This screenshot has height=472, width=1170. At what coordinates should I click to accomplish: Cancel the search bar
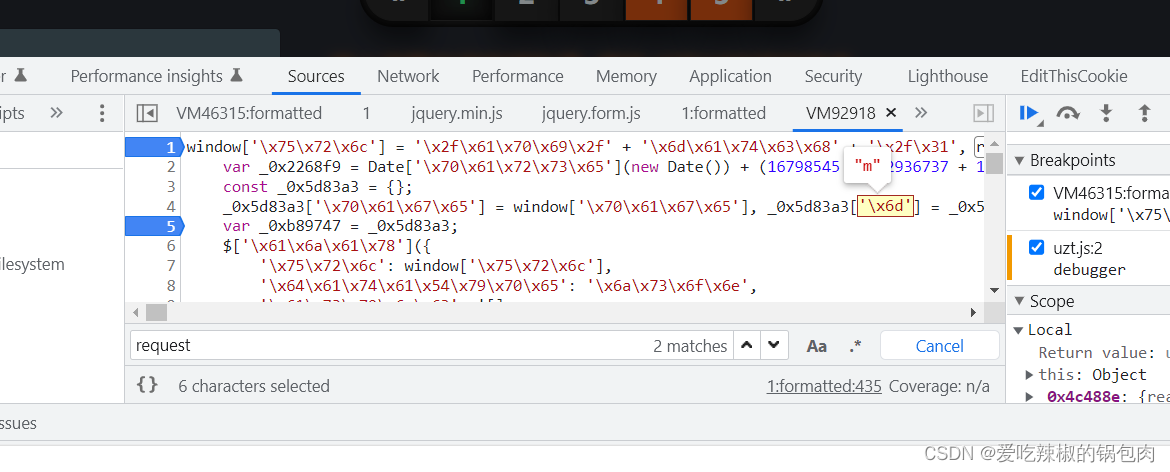coord(939,346)
